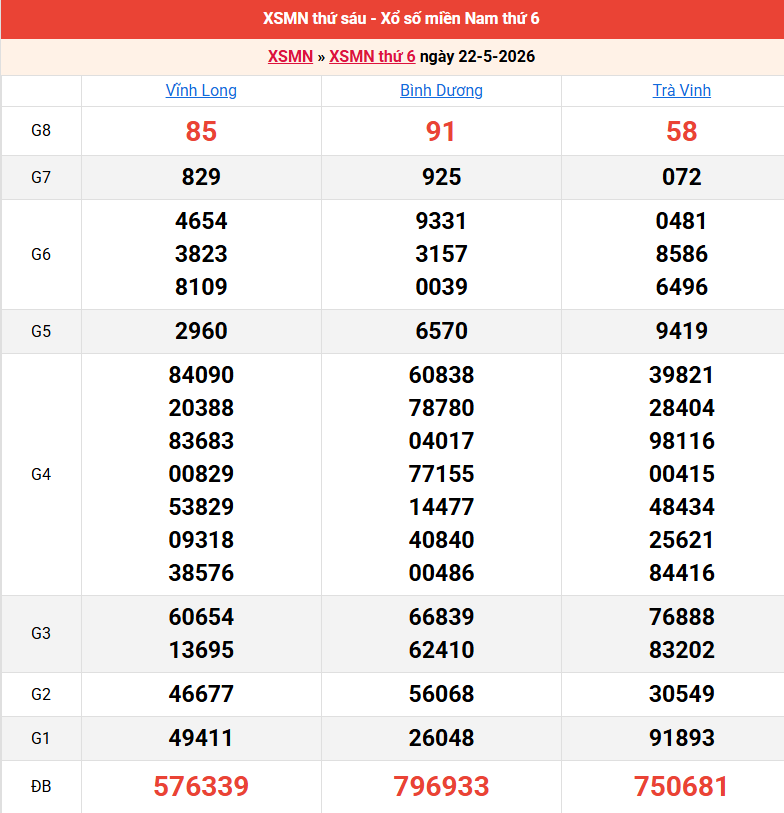The height and width of the screenshot is (813, 784).
Task: Click G6 number 6496
Action: (681, 287)
